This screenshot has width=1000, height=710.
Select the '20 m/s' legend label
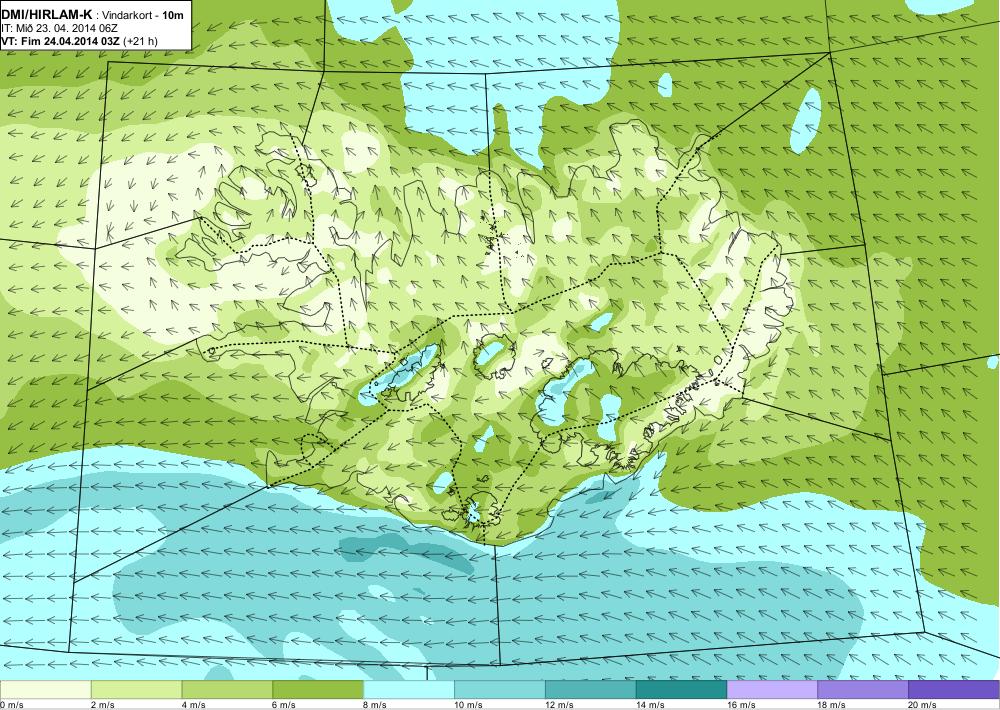point(923,705)
